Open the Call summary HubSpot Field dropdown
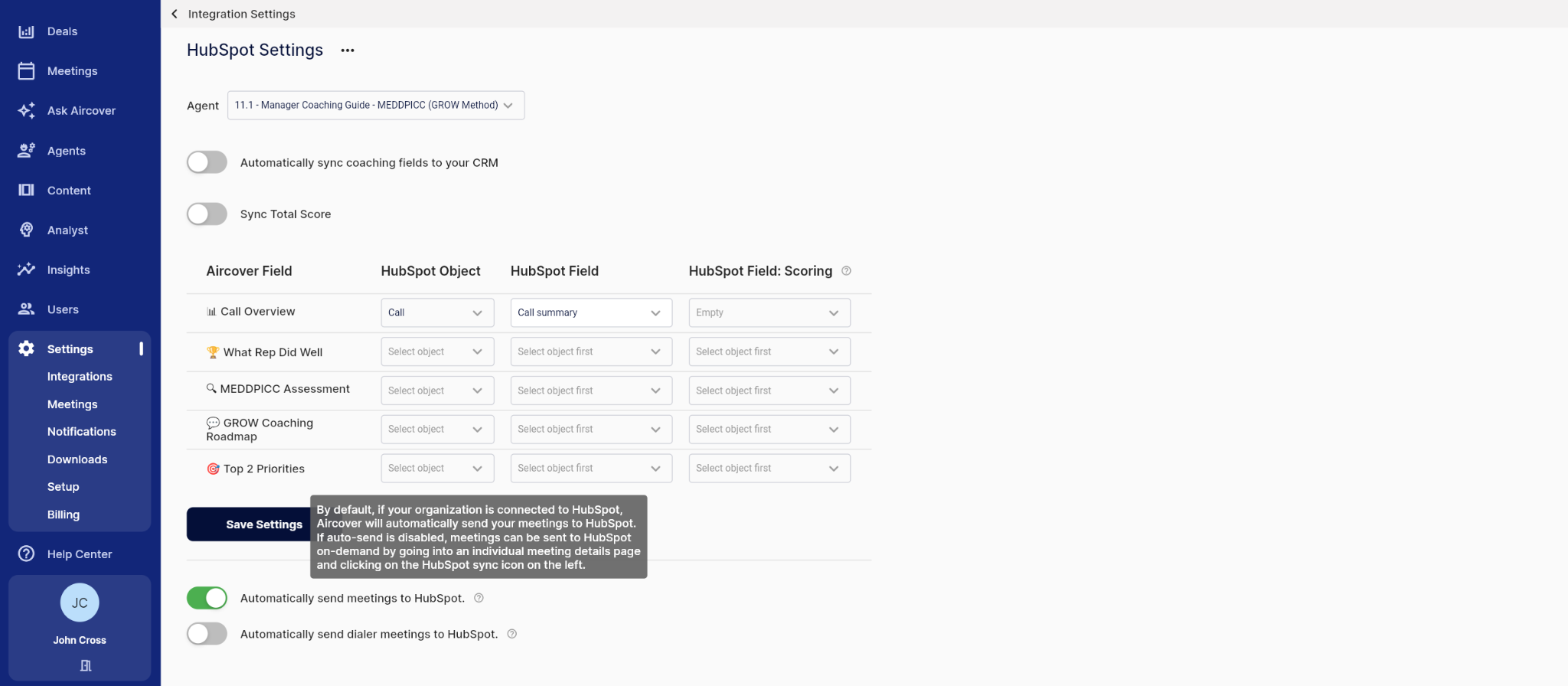Screen dimensions: 1568x686 [x=591, y=312]
